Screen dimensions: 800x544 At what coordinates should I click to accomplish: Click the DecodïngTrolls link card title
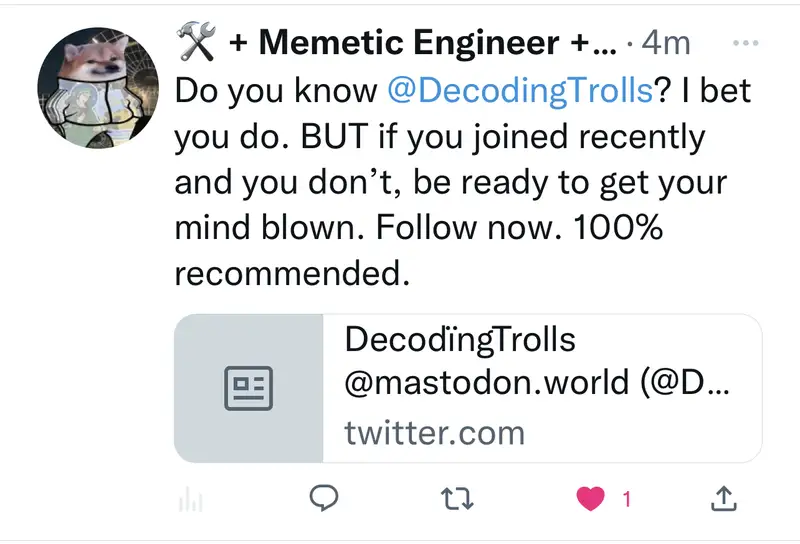[460, 340]
